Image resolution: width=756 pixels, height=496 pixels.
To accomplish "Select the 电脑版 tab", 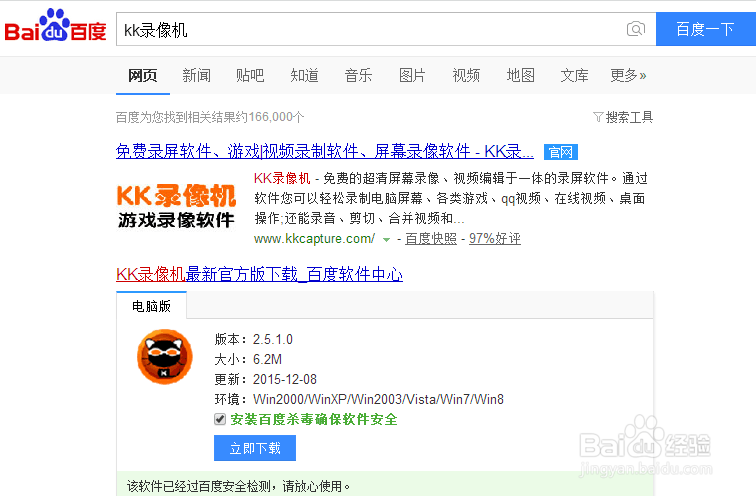I will tap(151, 306).
